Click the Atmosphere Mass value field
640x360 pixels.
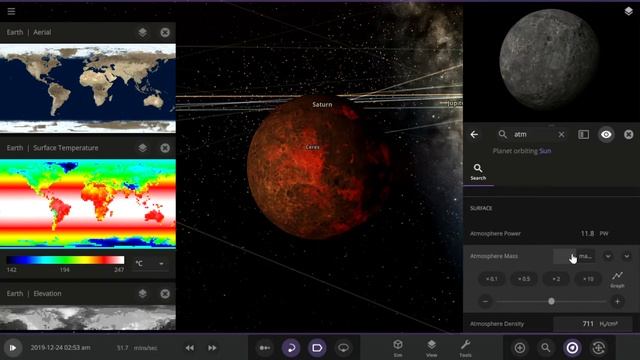pyautogui.click(x=564, y=256)
